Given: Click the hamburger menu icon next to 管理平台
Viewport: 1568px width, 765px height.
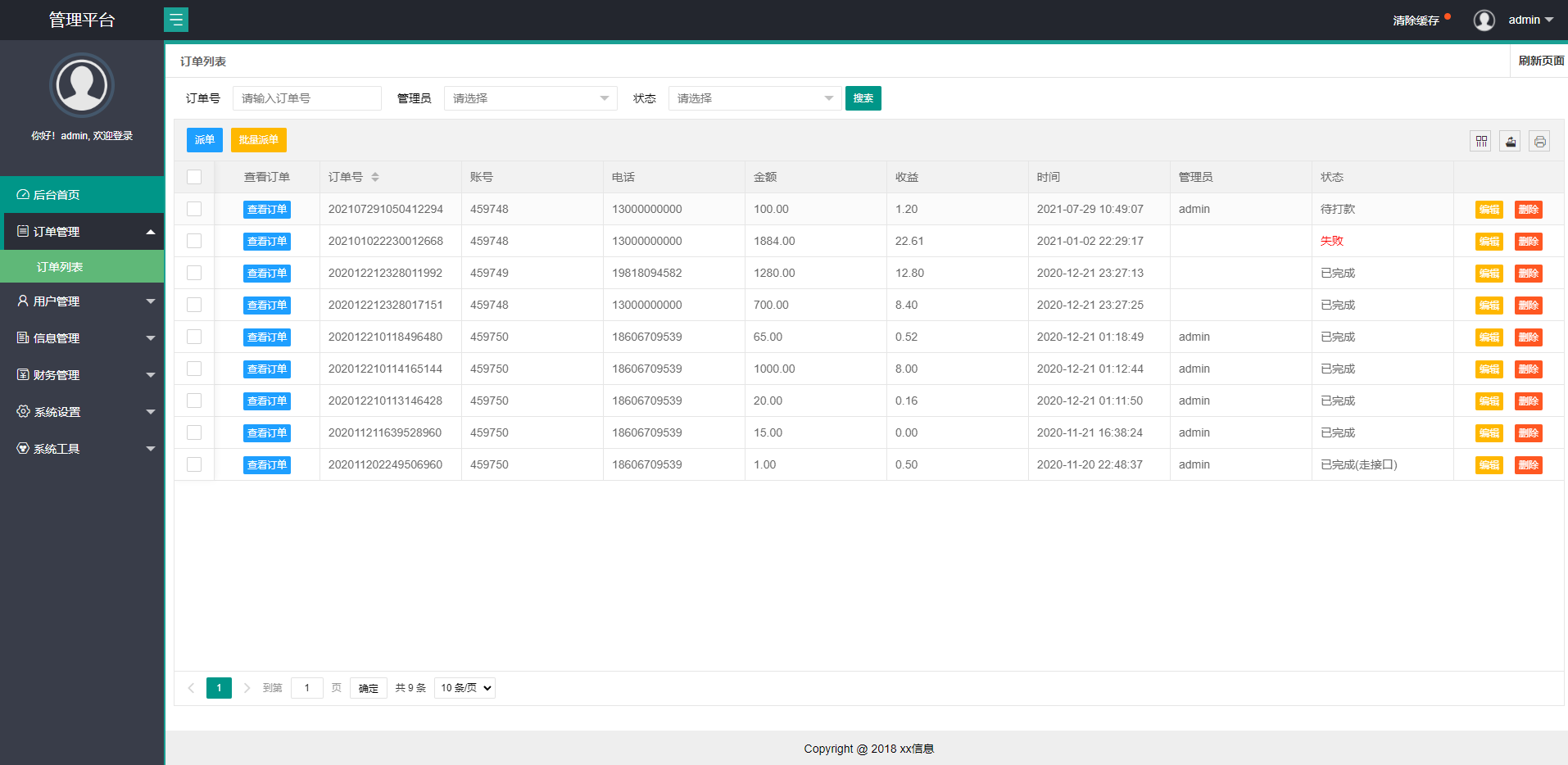Looking at the screenshot, I should (176, 18).
